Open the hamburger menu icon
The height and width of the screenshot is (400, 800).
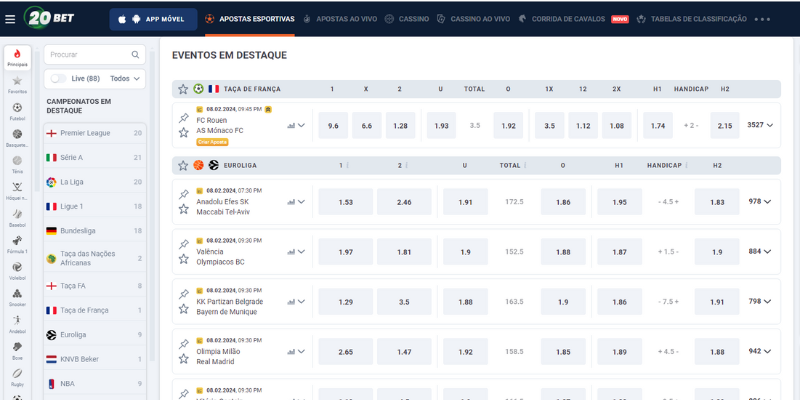pos(10,19)
